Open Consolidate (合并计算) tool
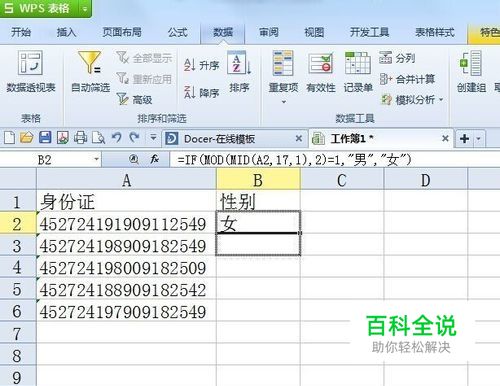 pyautogui.click(x=407, y=79)
